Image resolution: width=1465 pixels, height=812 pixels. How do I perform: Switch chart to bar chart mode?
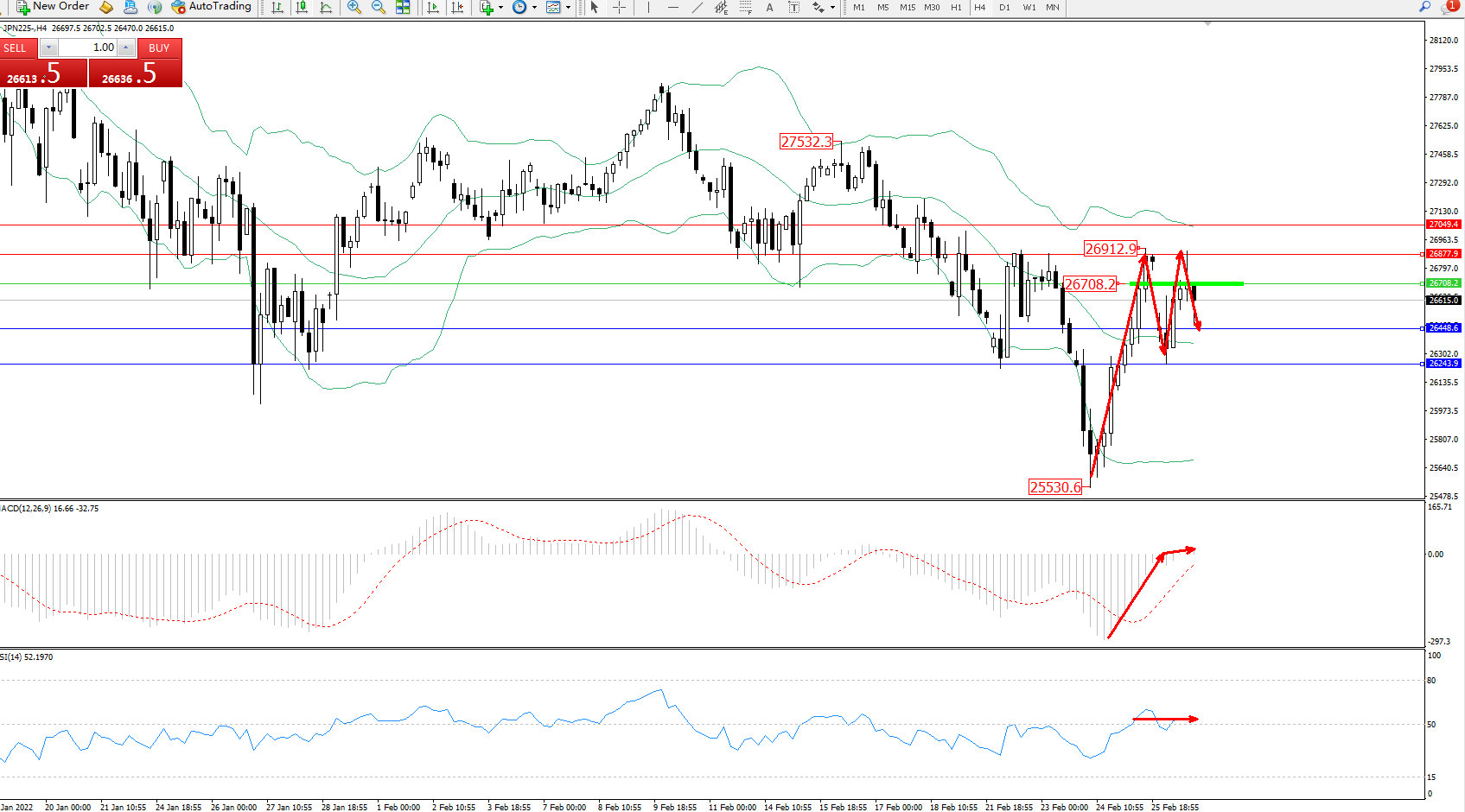pos(277,7)
